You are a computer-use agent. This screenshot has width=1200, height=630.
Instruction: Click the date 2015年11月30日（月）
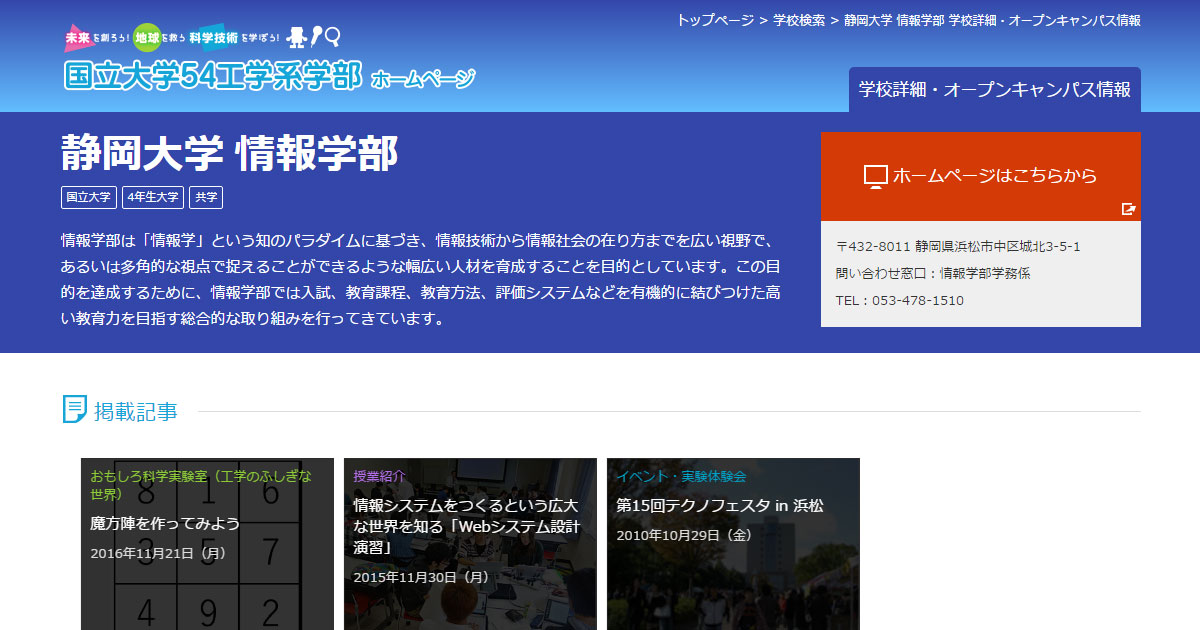tap(422, 577)
